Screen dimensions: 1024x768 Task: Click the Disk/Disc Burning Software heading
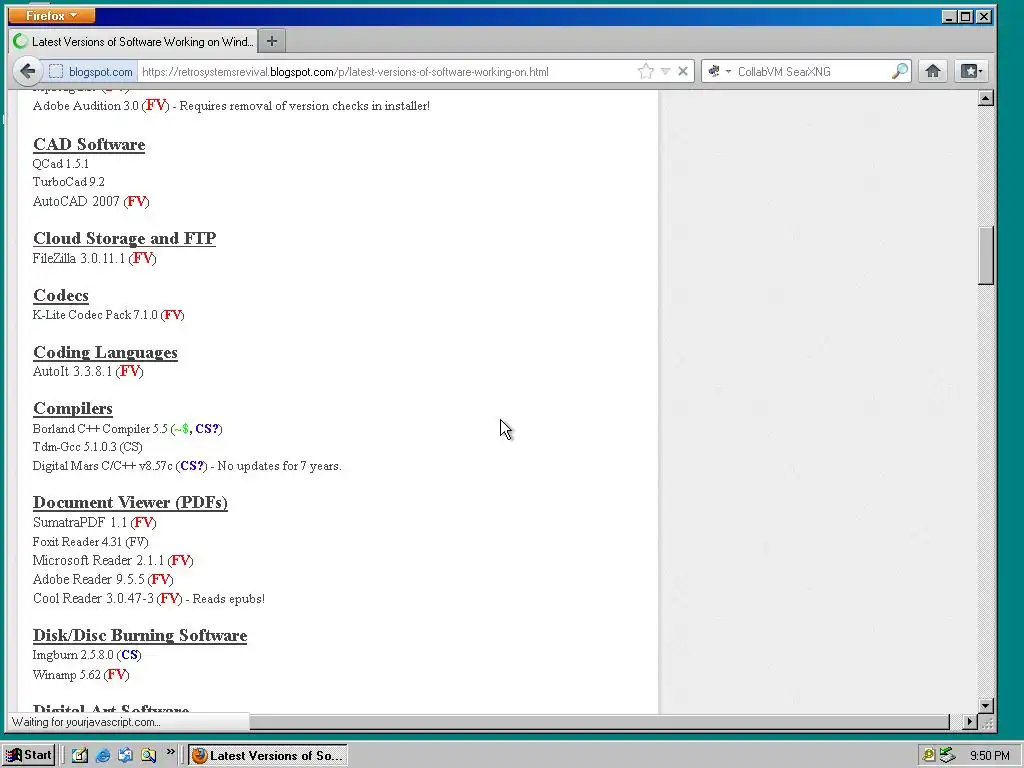(x=140, y=635)
